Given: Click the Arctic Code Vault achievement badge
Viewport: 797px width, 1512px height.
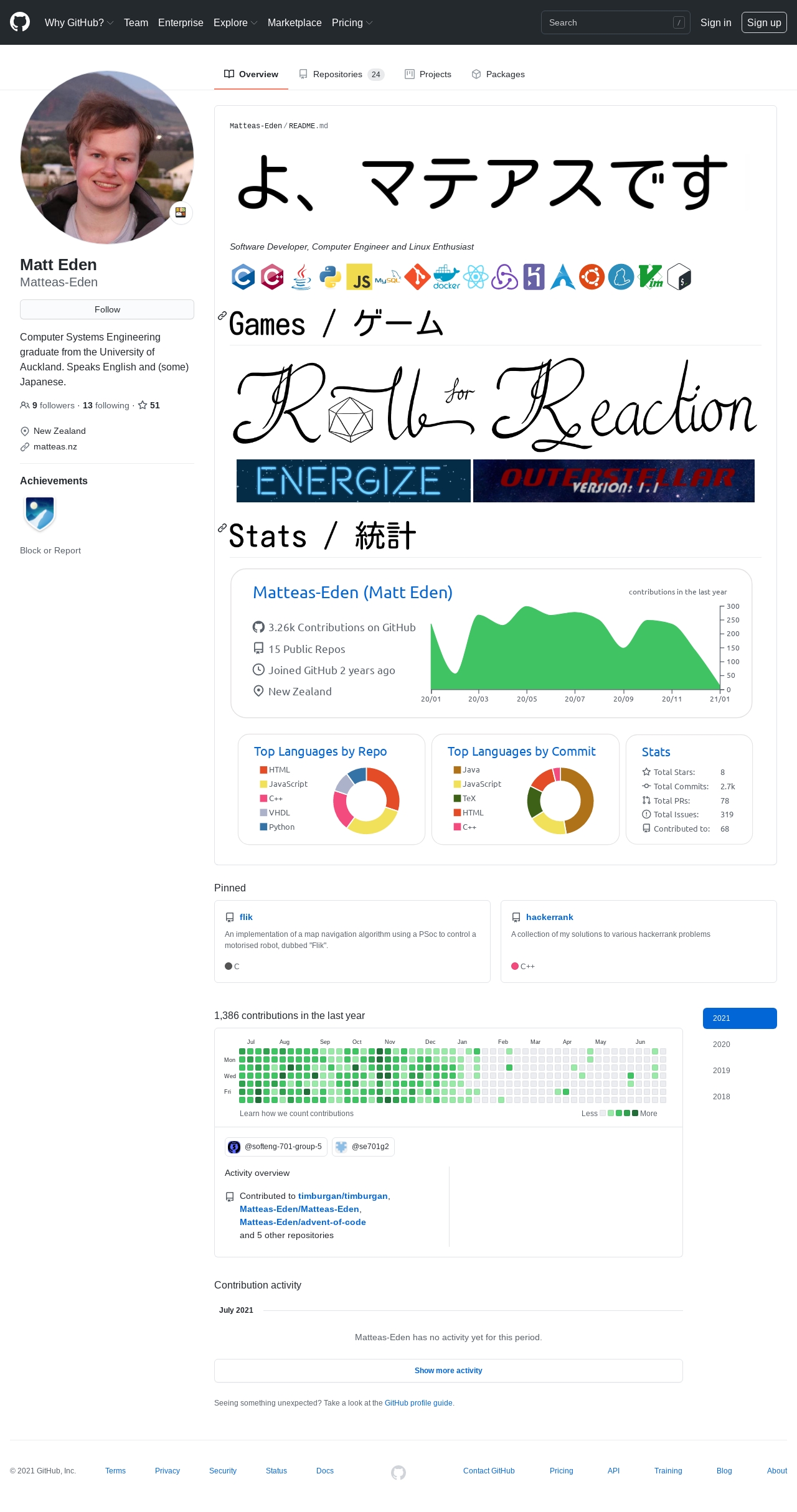Looking at the screenshot, I should point(40,514).
